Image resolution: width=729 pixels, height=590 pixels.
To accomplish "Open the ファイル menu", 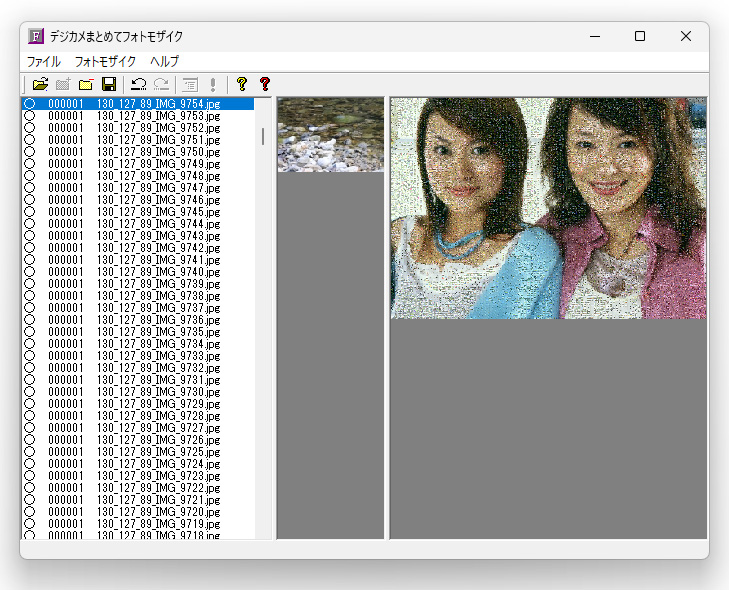I will pos(43,61).
